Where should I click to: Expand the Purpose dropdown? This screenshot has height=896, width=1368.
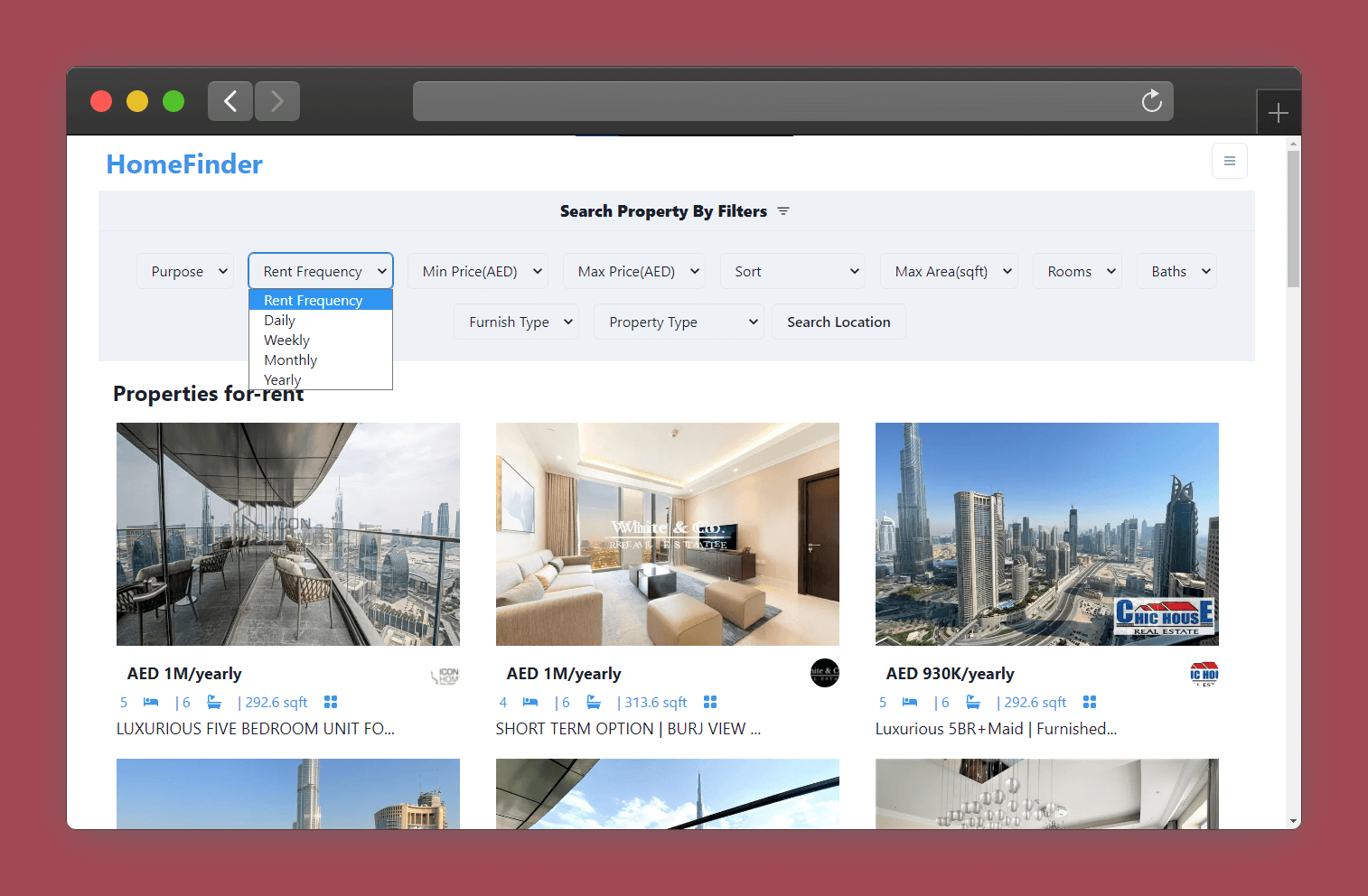185,271
